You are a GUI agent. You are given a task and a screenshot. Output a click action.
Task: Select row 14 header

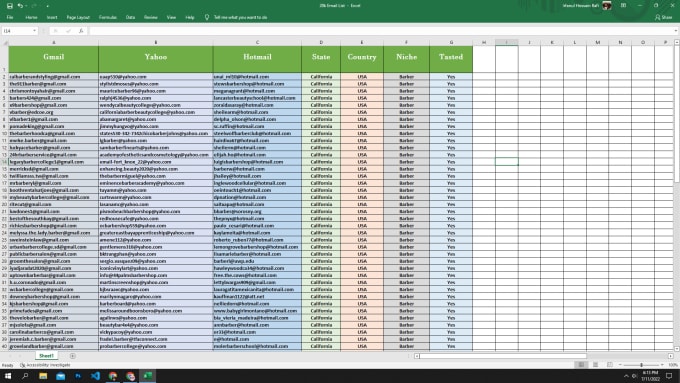click(5, 162)
